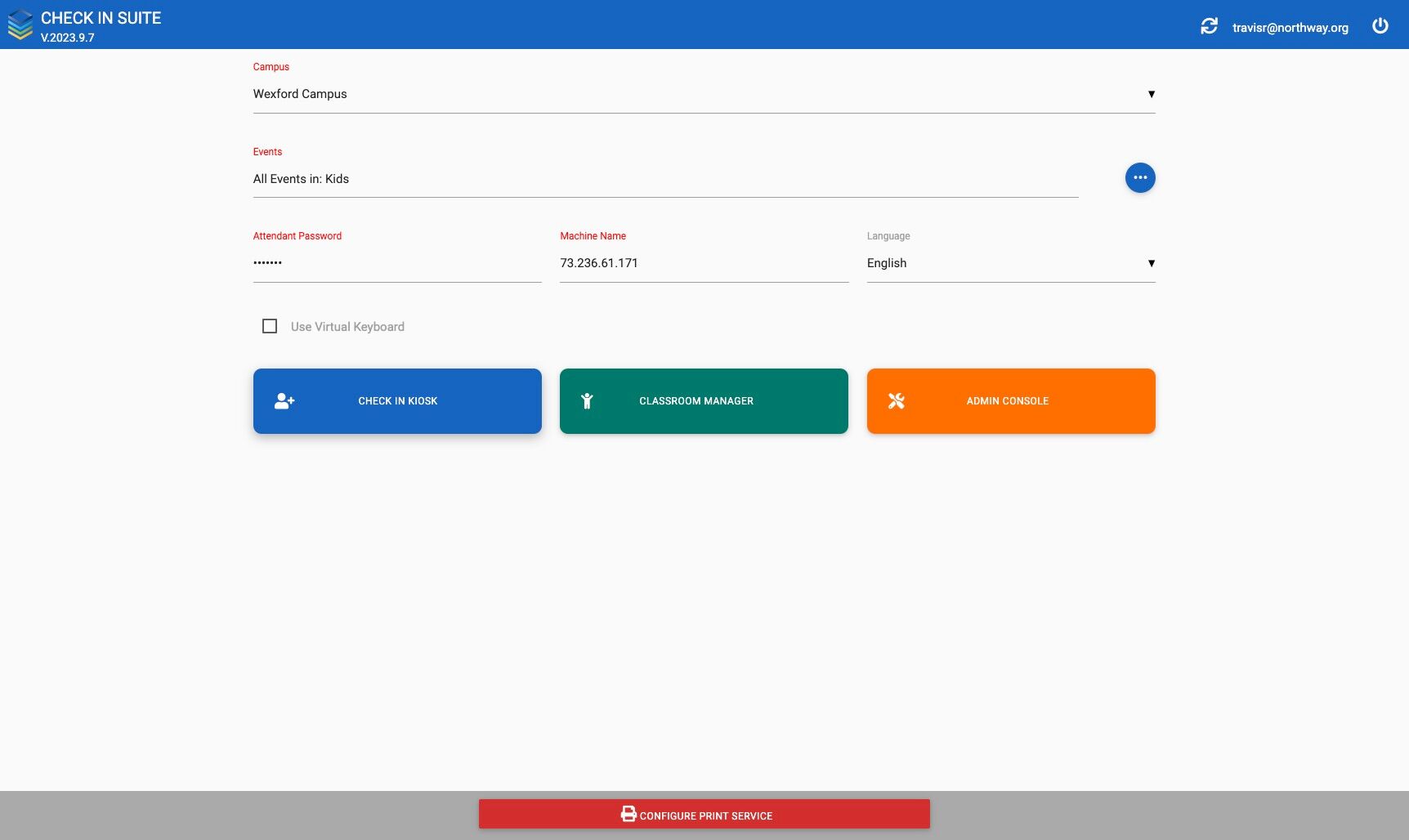Click the Machine Name input field

pos(704,263)
